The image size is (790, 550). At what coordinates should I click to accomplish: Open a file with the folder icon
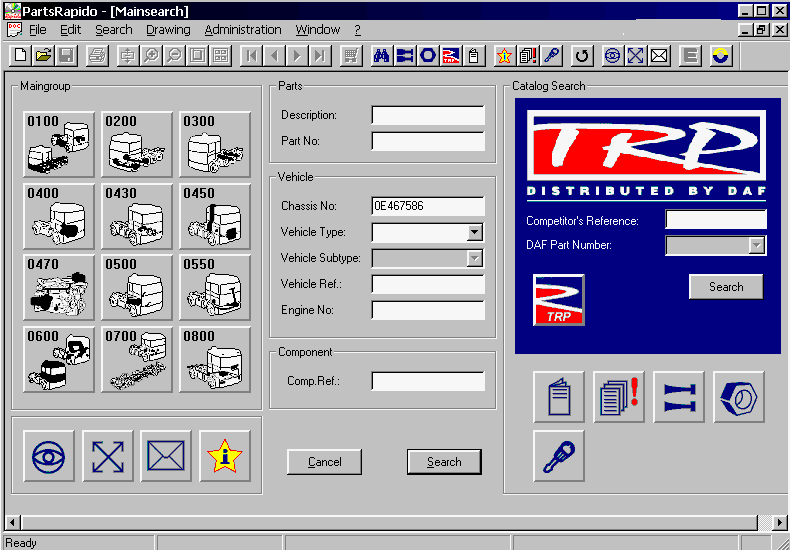tap(43, 55)
